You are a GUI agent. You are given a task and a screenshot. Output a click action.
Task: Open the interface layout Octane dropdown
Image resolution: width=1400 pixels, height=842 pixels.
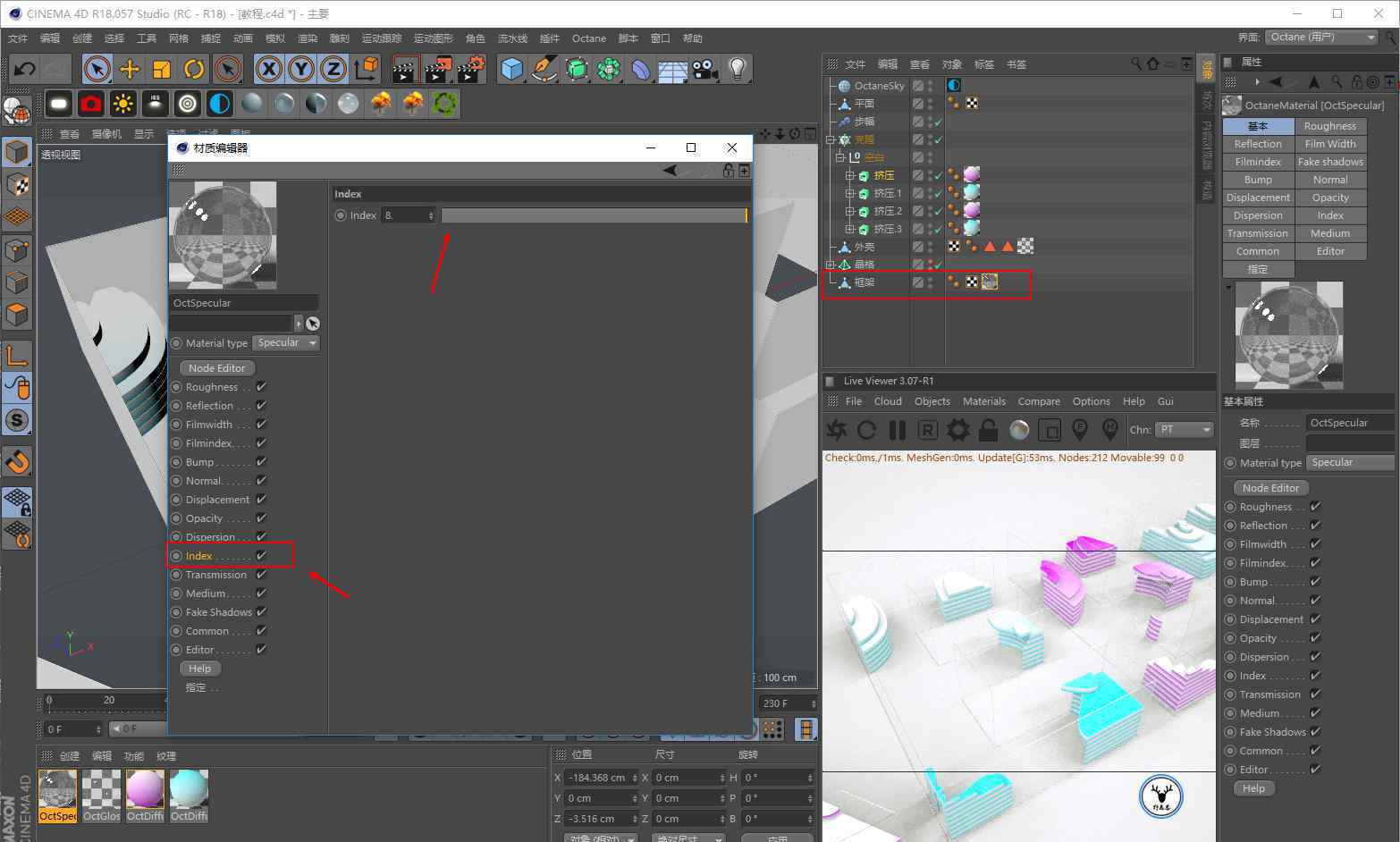pos(1321,38)
